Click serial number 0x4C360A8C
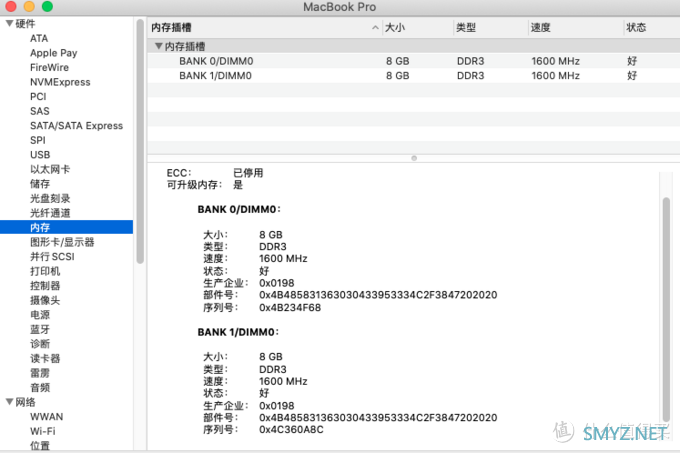 tap(291, 430)
